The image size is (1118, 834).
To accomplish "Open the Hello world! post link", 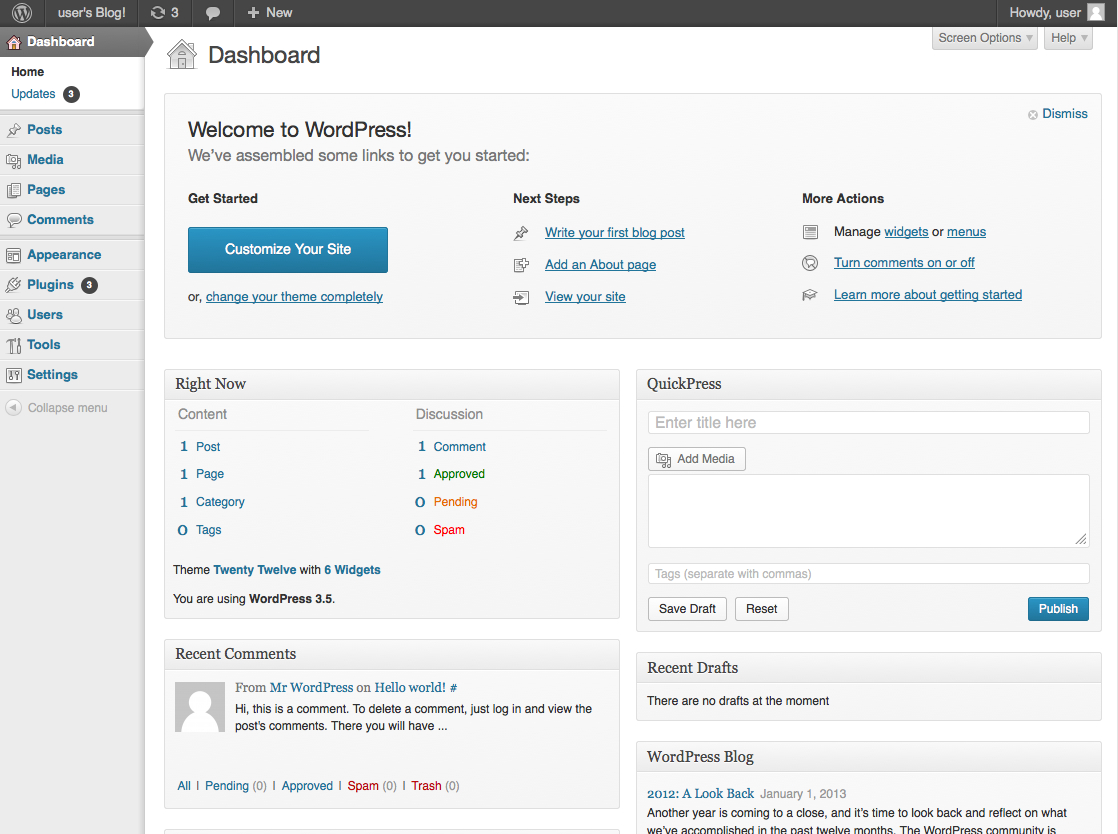I will point(410,687).
